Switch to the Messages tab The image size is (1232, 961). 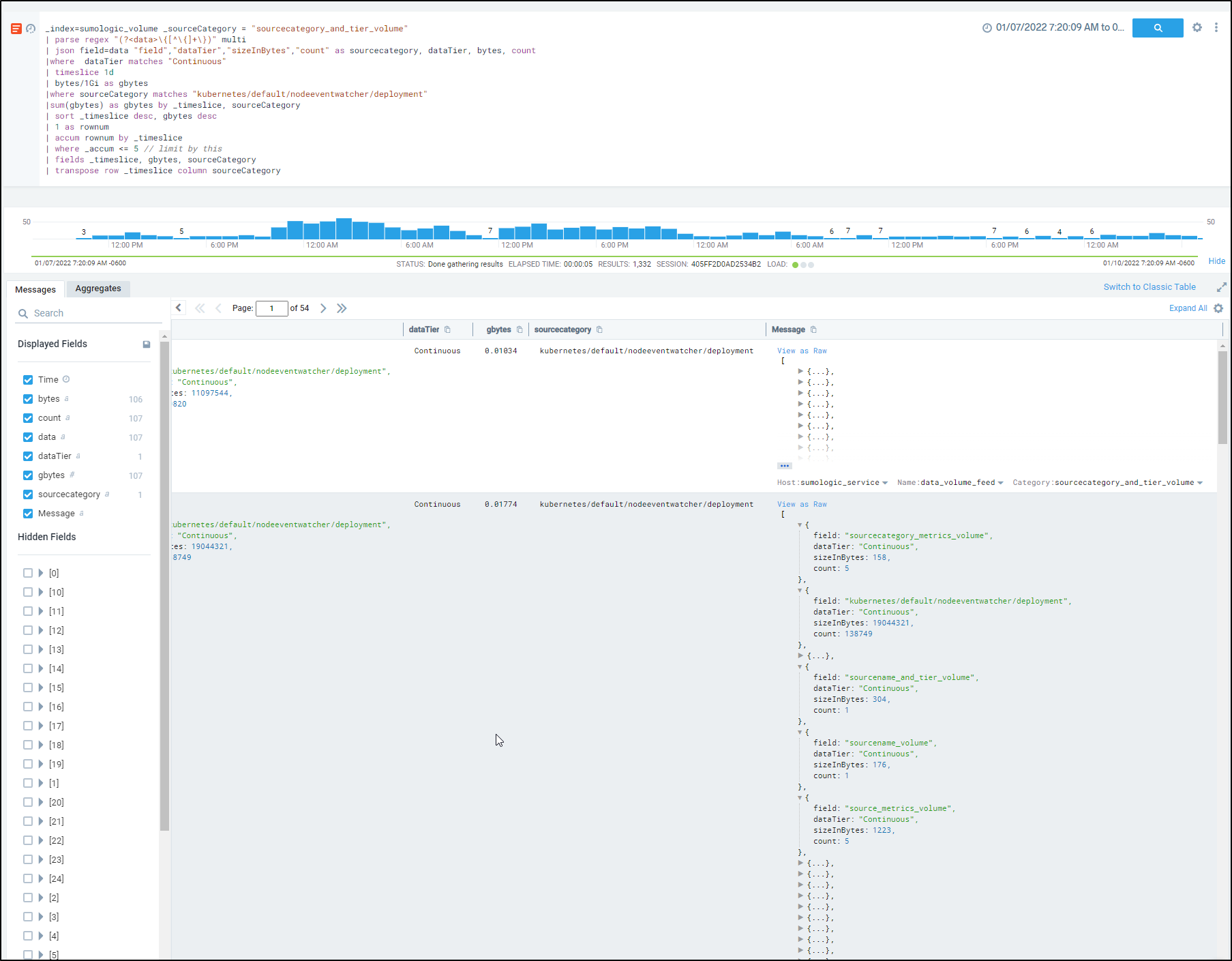tap(35, 289)
